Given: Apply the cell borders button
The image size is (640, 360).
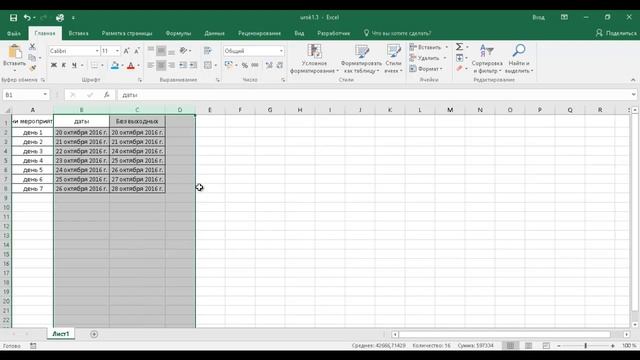Looking at the screenshot, I should point(94,65).
